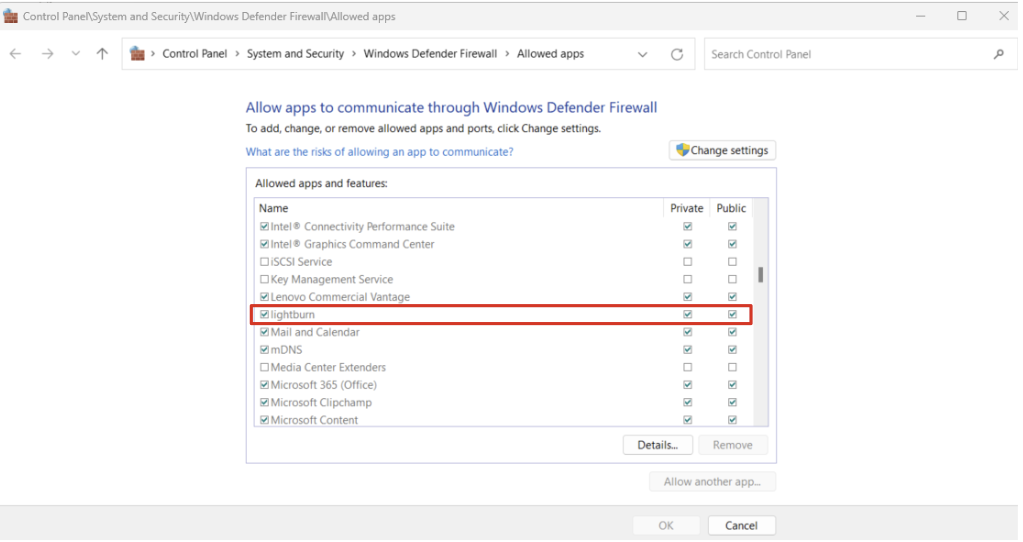The image size is (1023, 542).
Task: Click the firewall icon in the address bar
Action: pyautogui.click(x=137, y=53)
